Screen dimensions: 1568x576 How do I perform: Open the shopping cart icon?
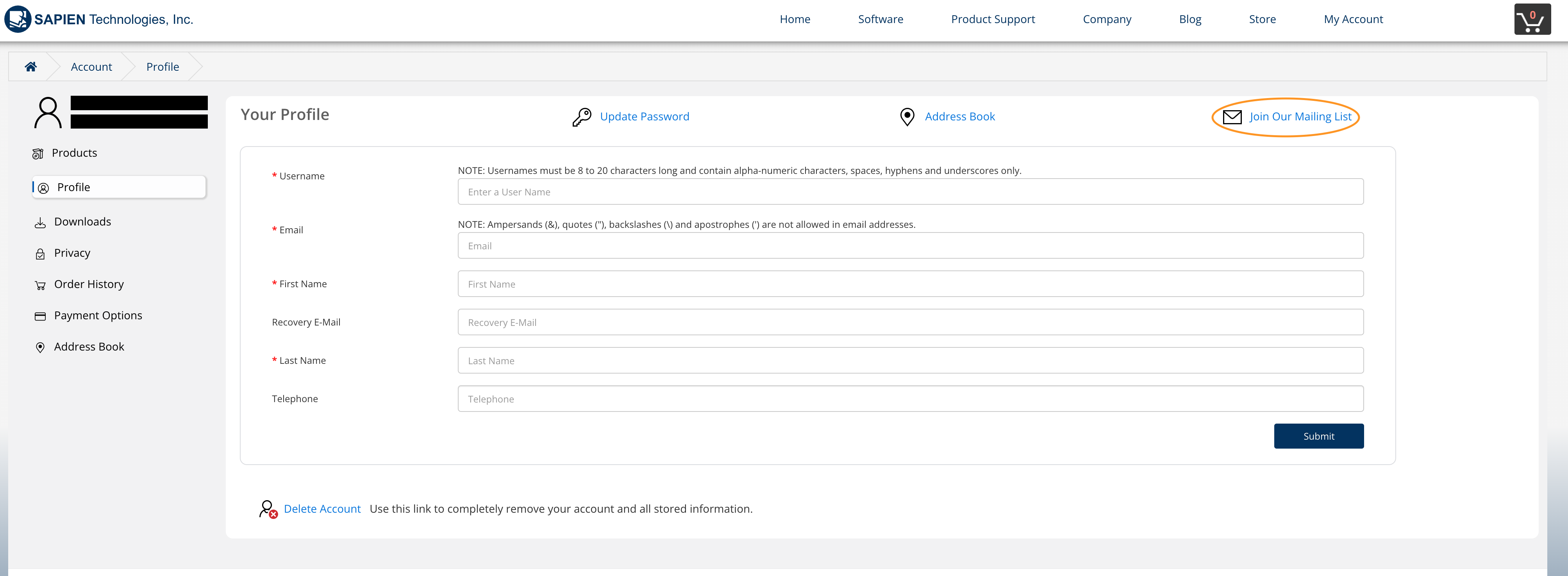[x=1532, y=20]
